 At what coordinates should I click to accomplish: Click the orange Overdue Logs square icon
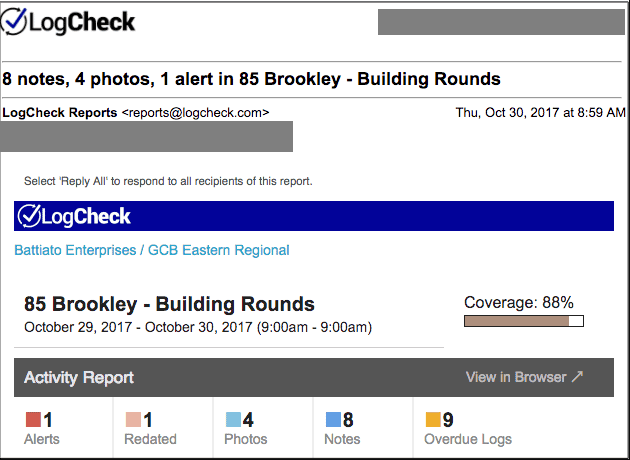tap(433, 419)
